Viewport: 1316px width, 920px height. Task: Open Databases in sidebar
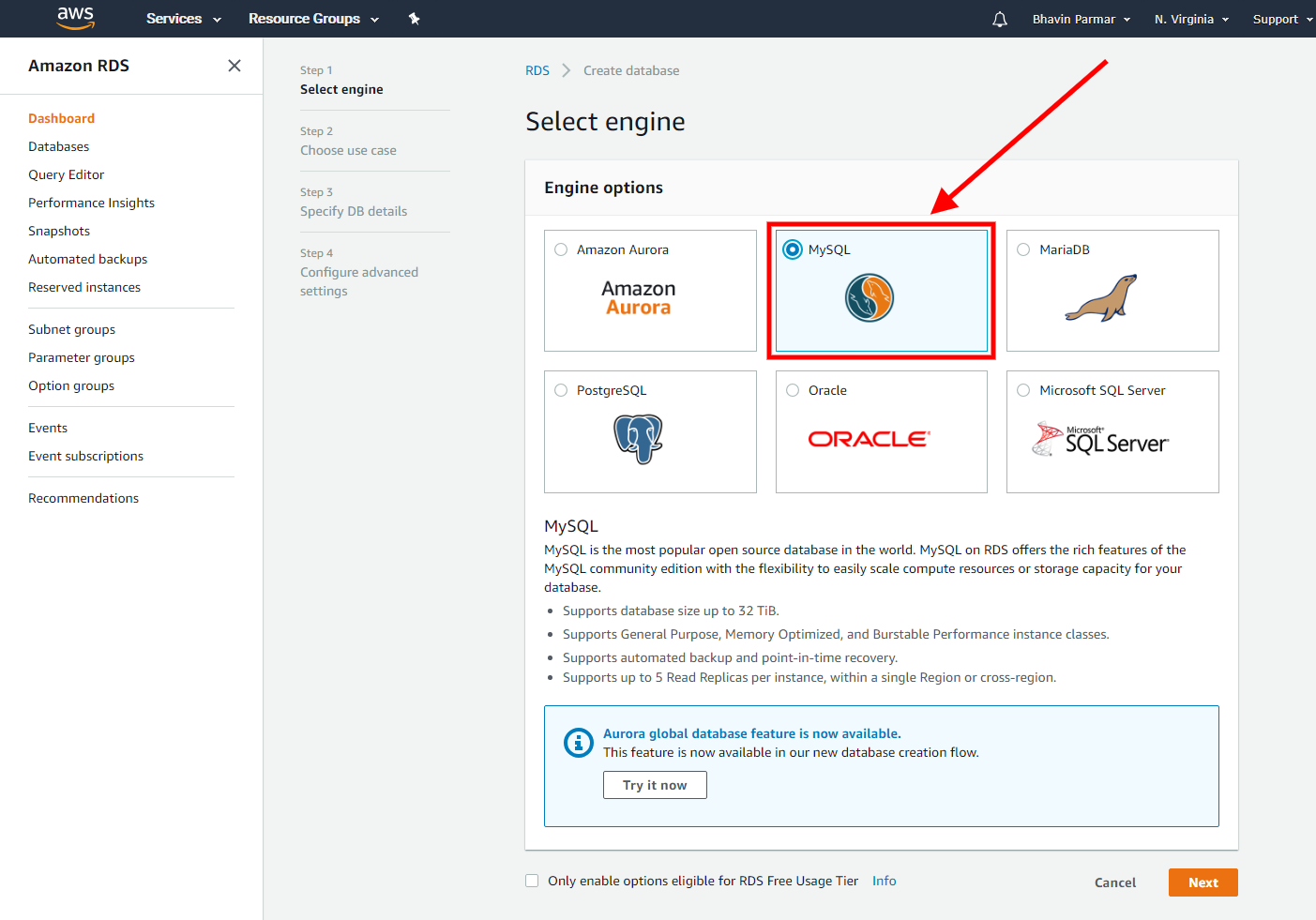coord(59,146)
